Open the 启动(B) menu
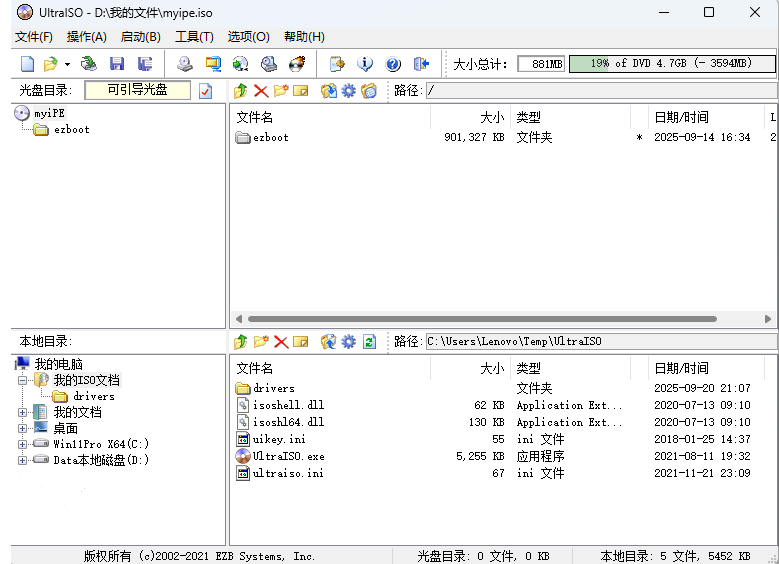This screenshot has height=564, width=779. click(141, 37)
